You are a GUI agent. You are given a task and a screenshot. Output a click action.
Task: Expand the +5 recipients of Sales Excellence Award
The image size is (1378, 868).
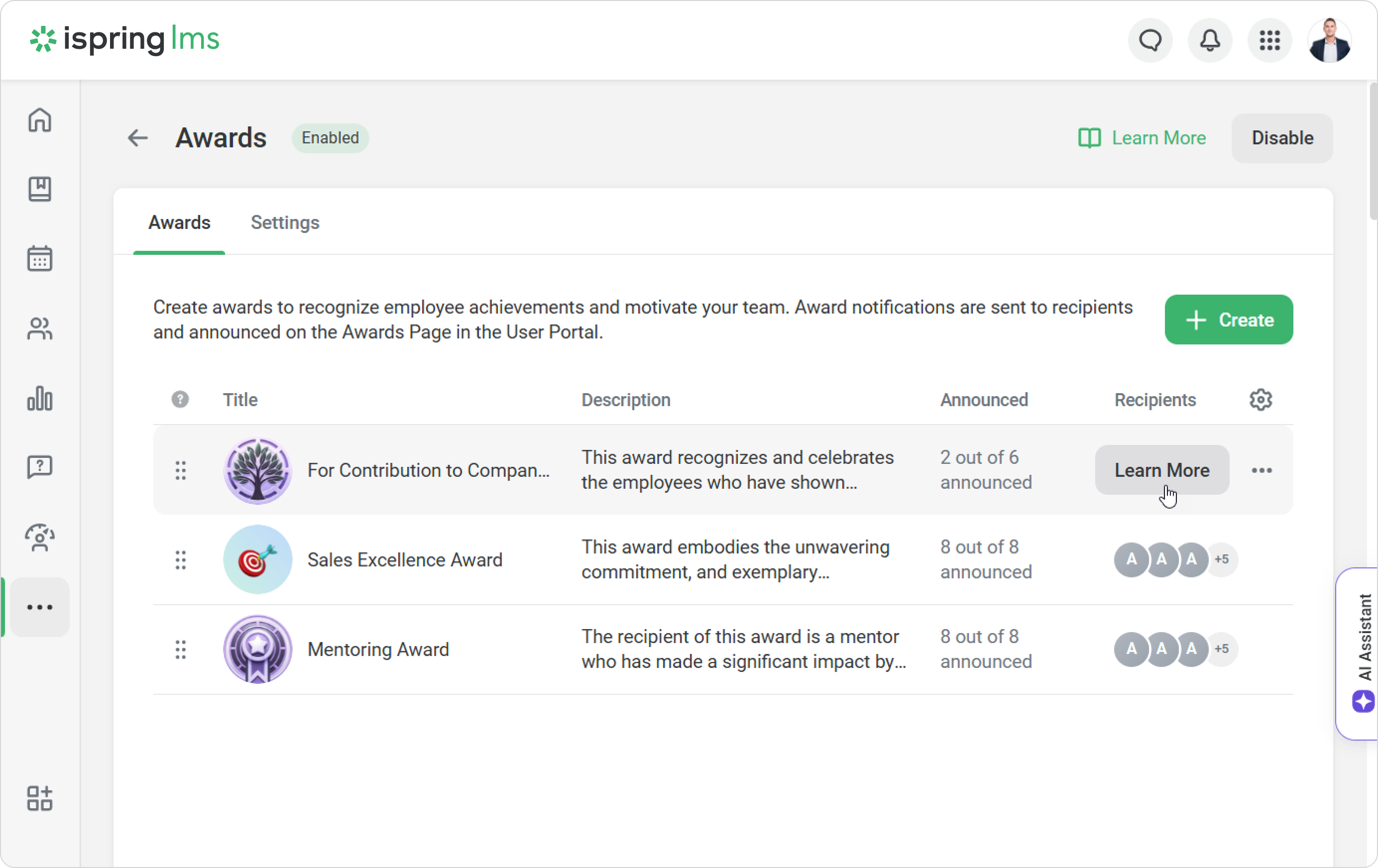coord(1221,559)
